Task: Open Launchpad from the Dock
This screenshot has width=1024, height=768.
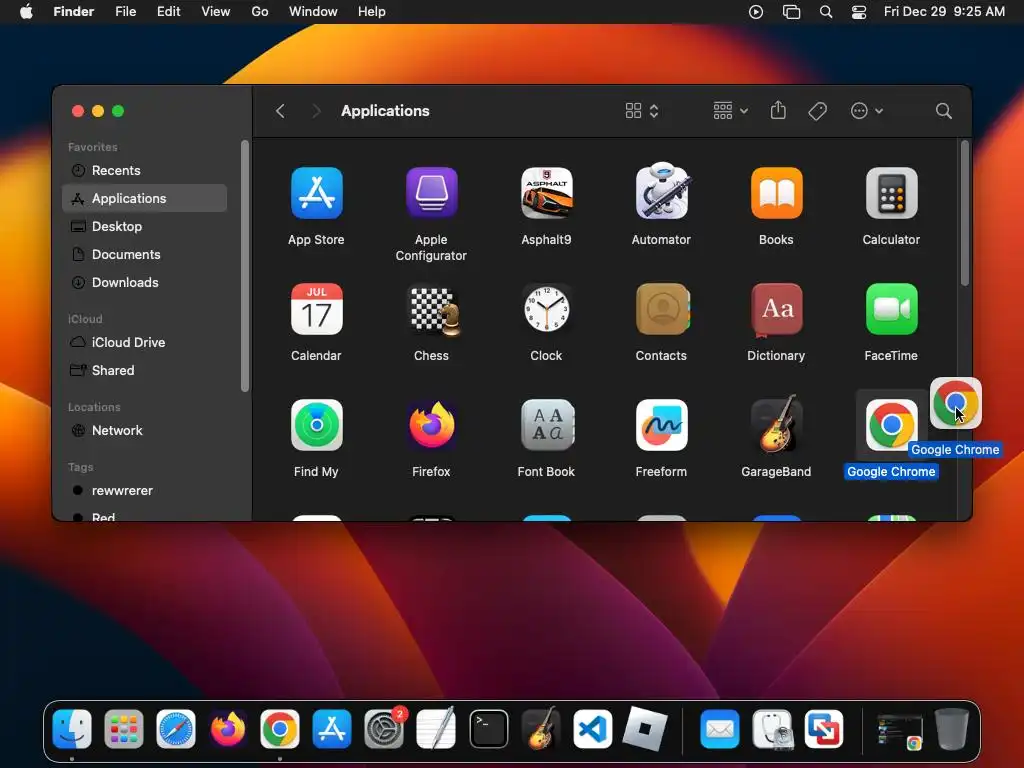Action: pos(123,729)
